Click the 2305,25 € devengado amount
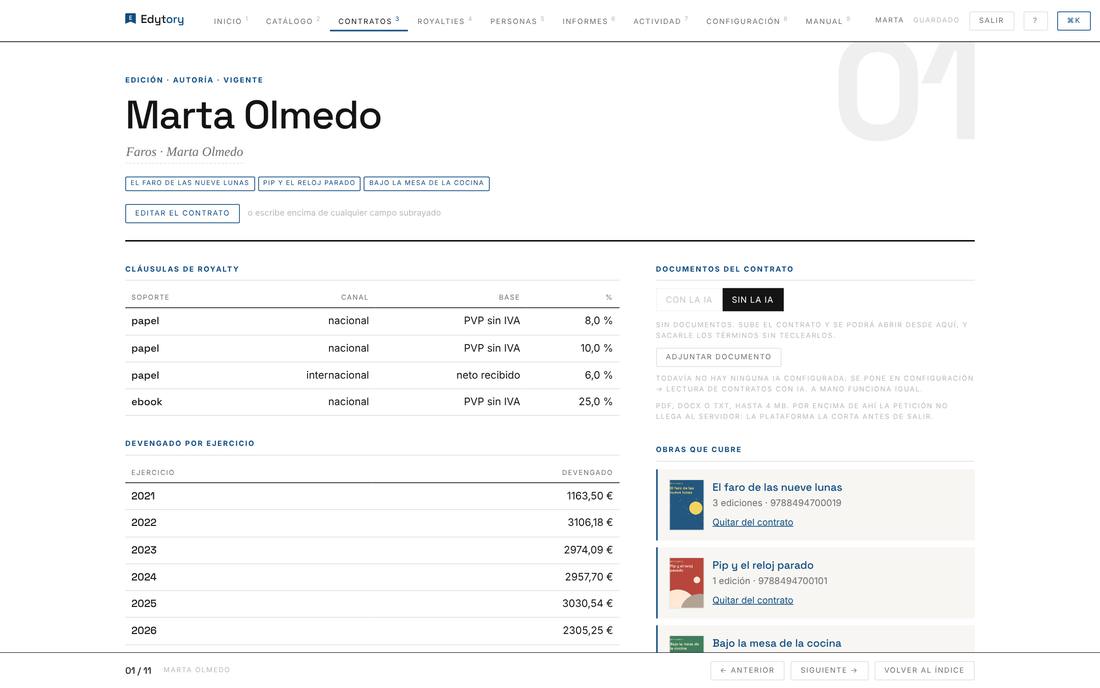This screenshot has height=688, width=1100. pos(588,630)
